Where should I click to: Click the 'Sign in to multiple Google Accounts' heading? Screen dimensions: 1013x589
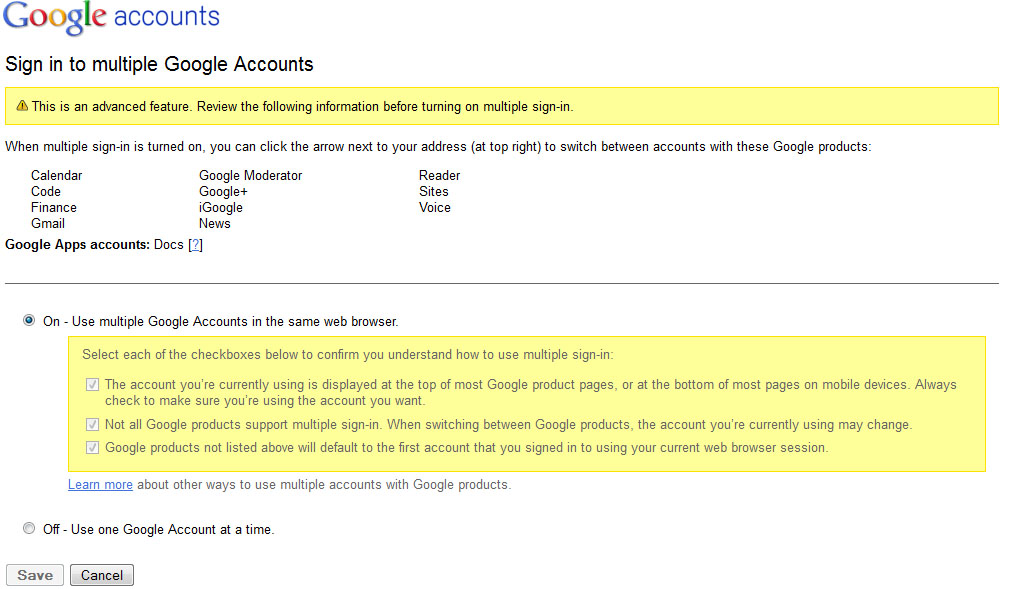[159, 64]
